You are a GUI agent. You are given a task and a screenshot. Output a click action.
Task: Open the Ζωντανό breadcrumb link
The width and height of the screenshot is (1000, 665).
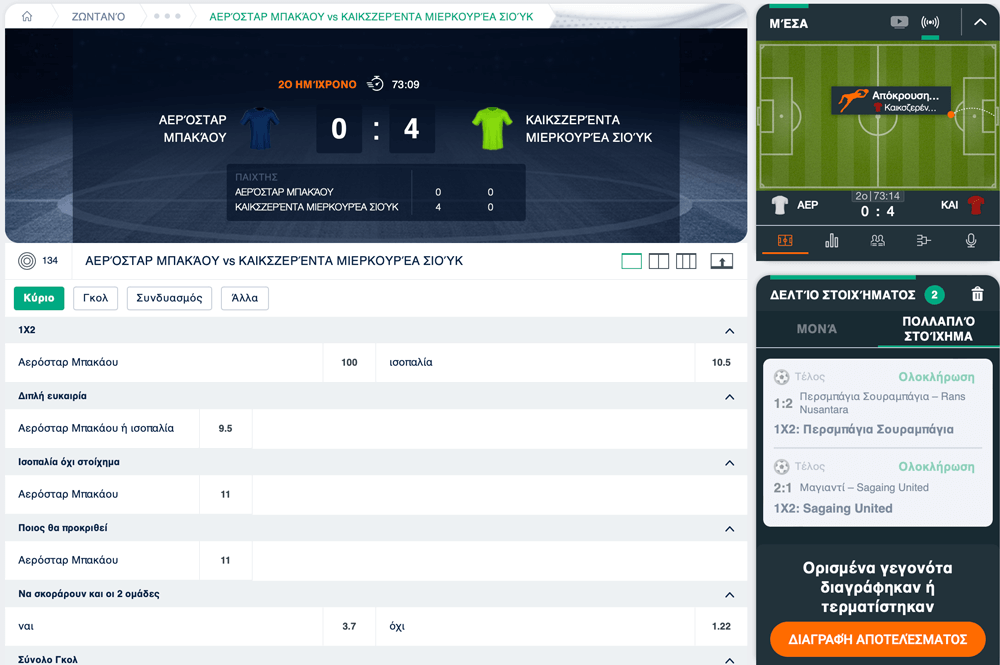click(98, 17)
